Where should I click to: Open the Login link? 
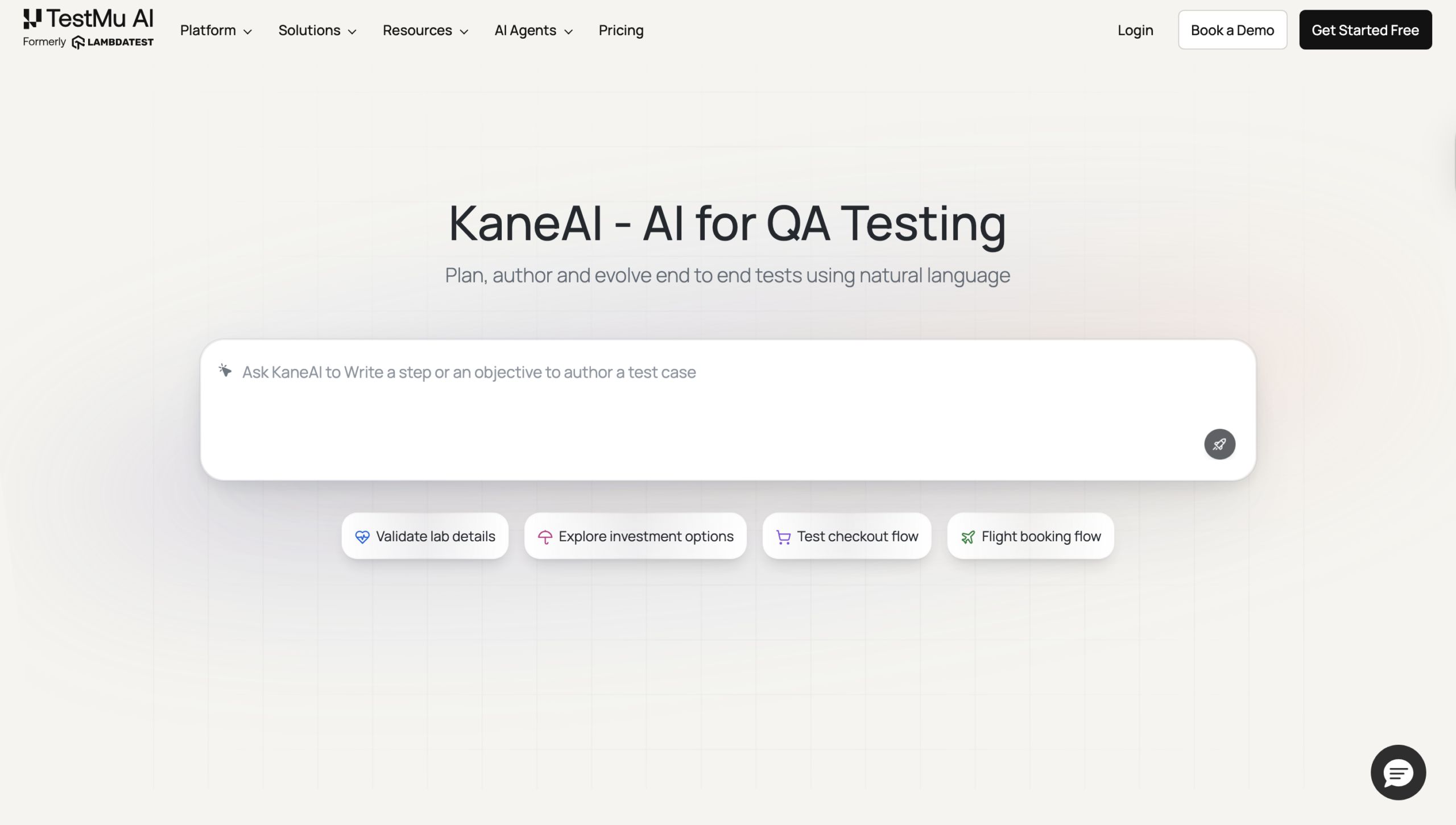(x=1135, y=30)
